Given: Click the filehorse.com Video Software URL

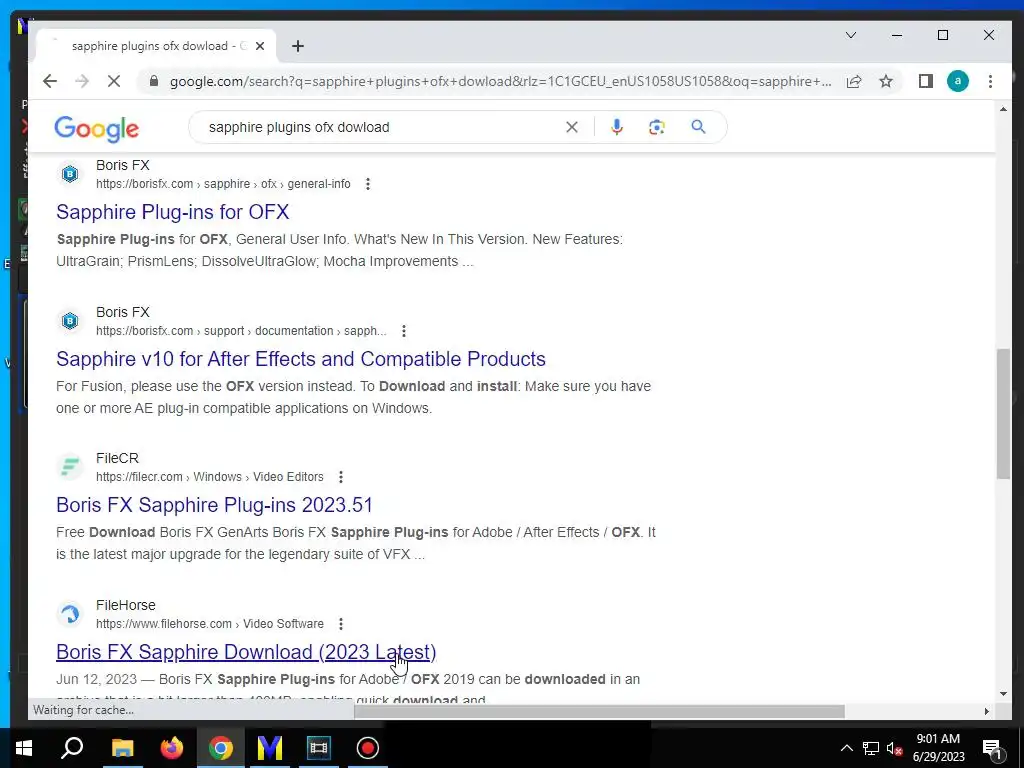Looking at the screenshot, I should [210, 624].
